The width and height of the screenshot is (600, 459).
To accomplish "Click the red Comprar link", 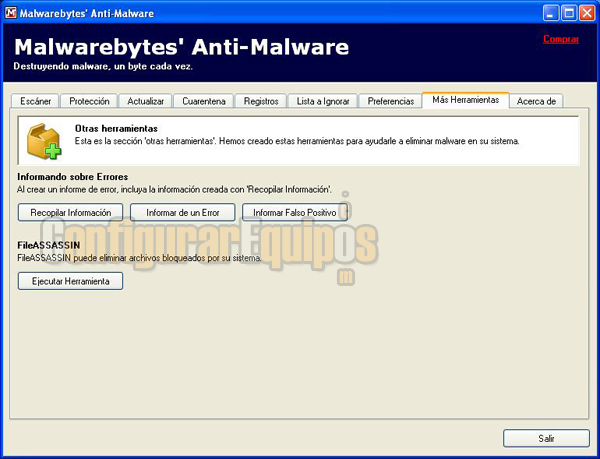I will pyautogui.click(x=561, y=39).
